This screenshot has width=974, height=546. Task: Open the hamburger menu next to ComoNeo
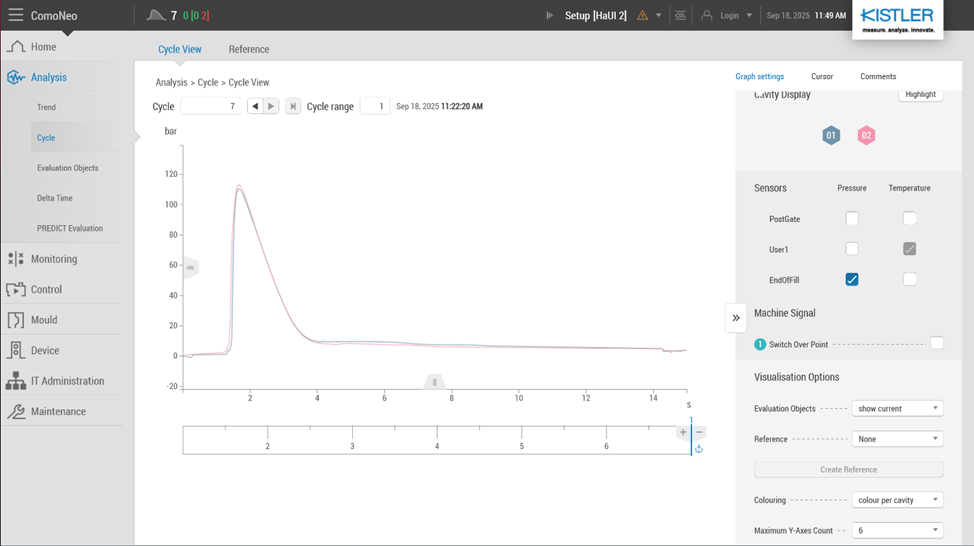16,15
